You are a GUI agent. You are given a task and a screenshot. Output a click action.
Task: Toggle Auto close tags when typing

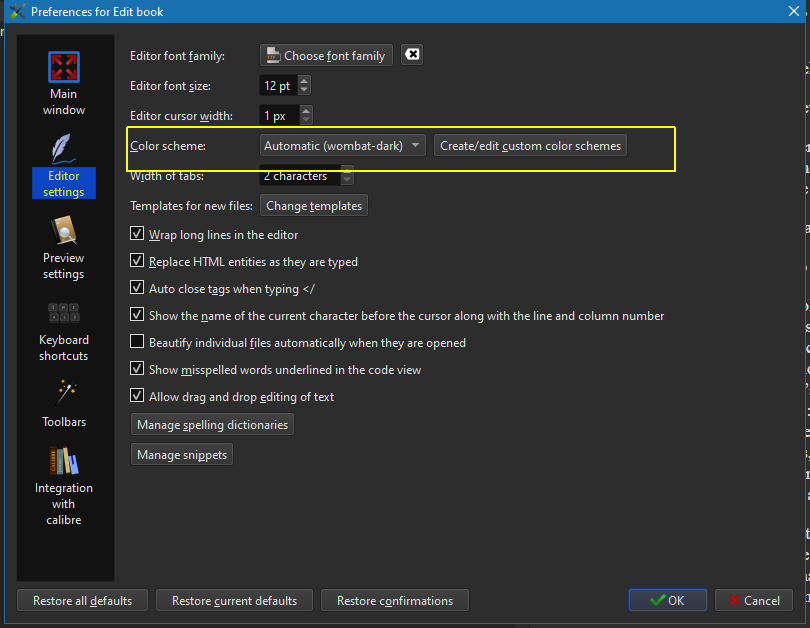coord(138,289)
